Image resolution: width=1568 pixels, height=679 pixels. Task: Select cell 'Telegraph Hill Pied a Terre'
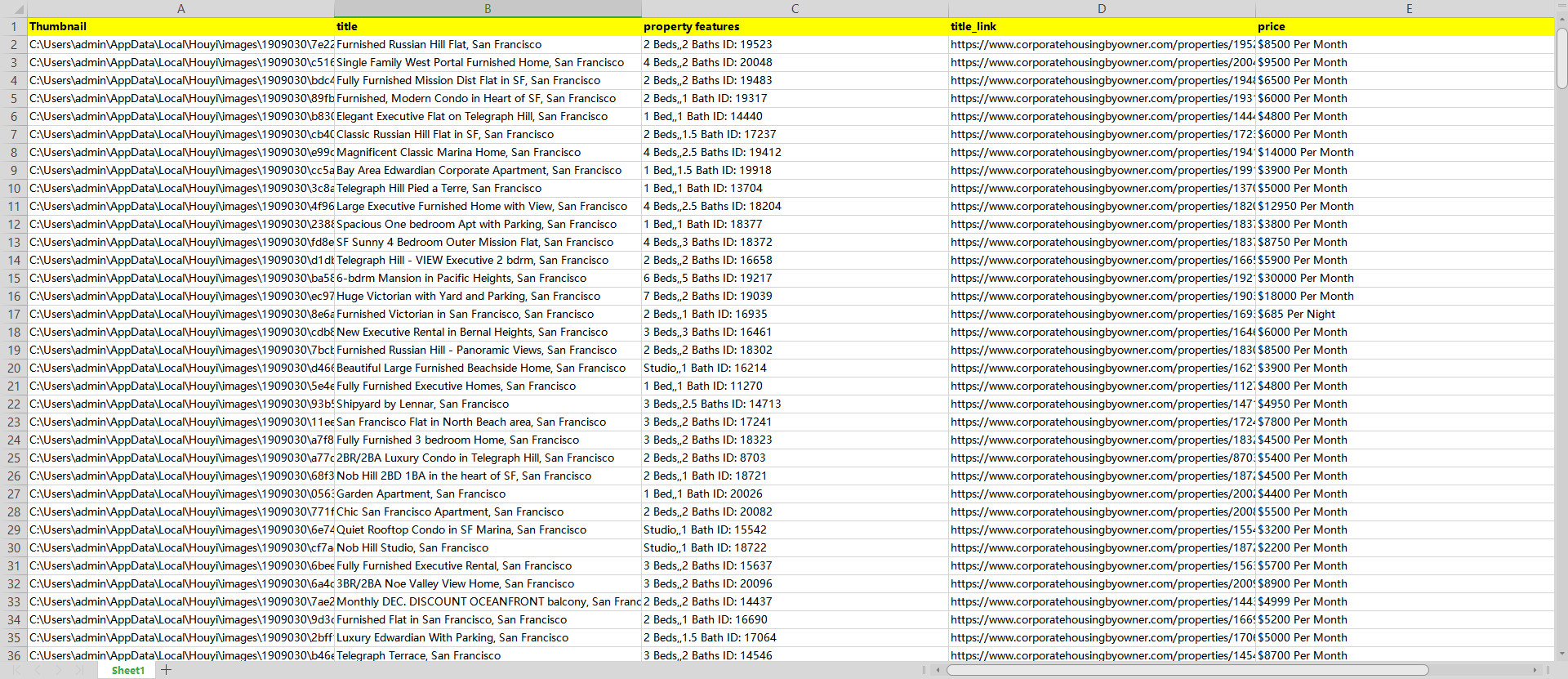click(488, 188)
